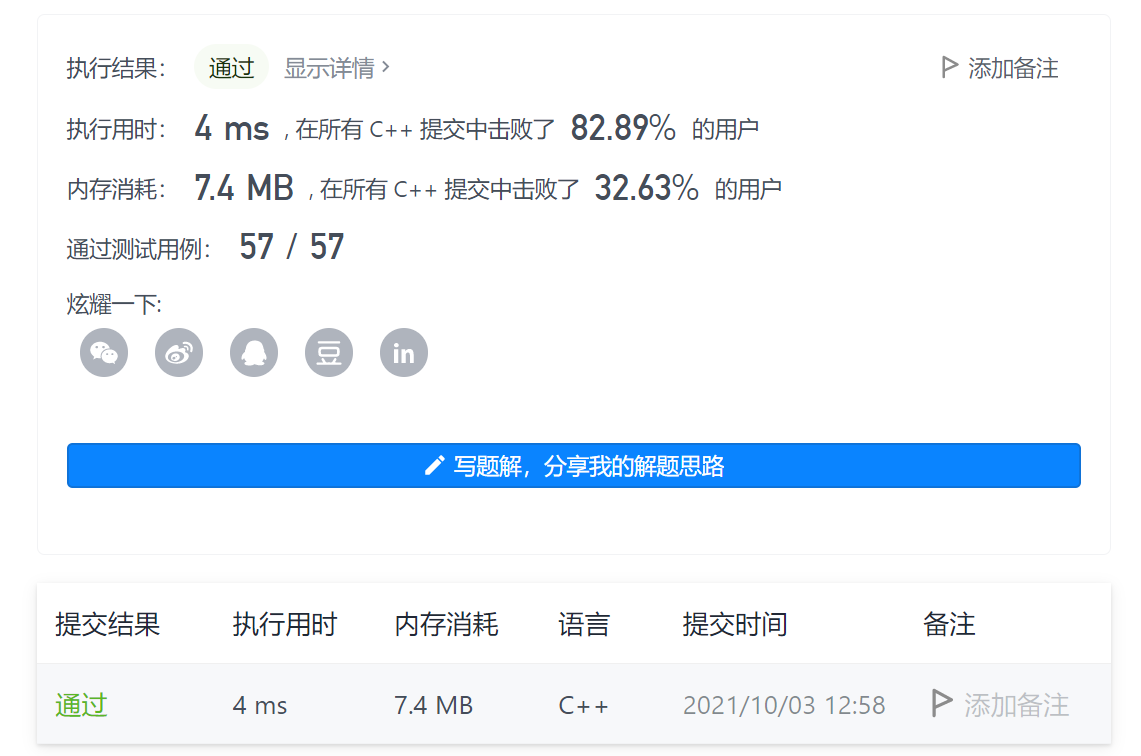Click 写题解，分享我的解题思路 blue button
Viewport: 1141px width, 756px height.
(573, 466)
